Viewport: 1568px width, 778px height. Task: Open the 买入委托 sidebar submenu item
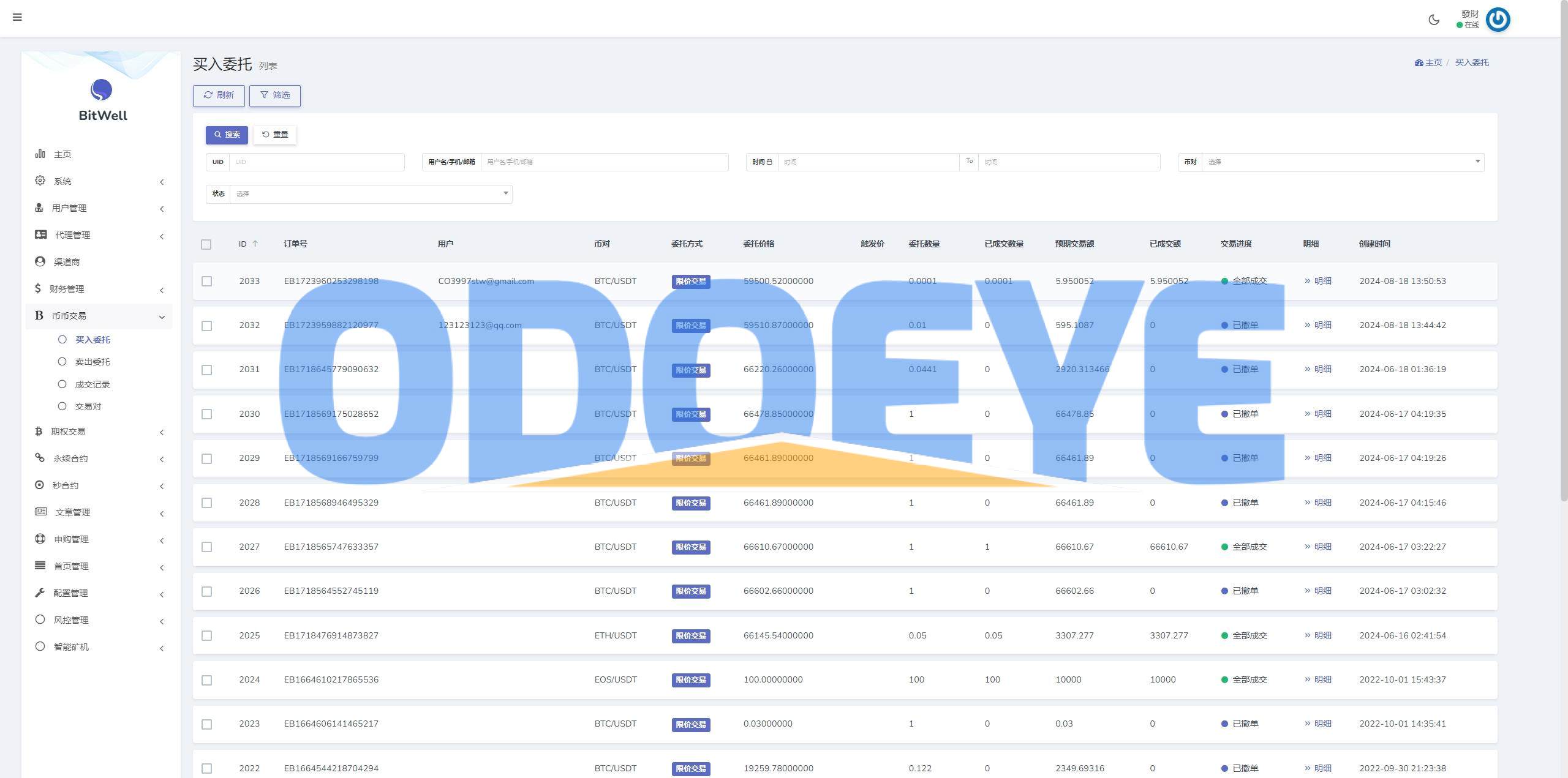92,340
